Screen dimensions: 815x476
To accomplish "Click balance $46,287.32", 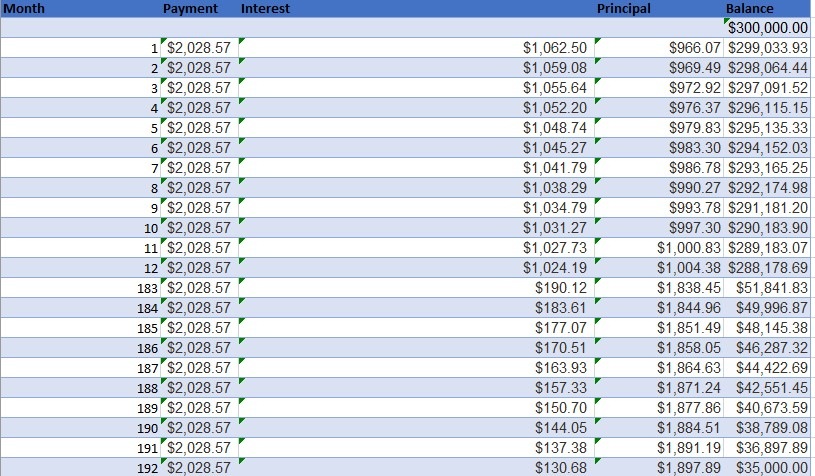I will pos(767,348).
